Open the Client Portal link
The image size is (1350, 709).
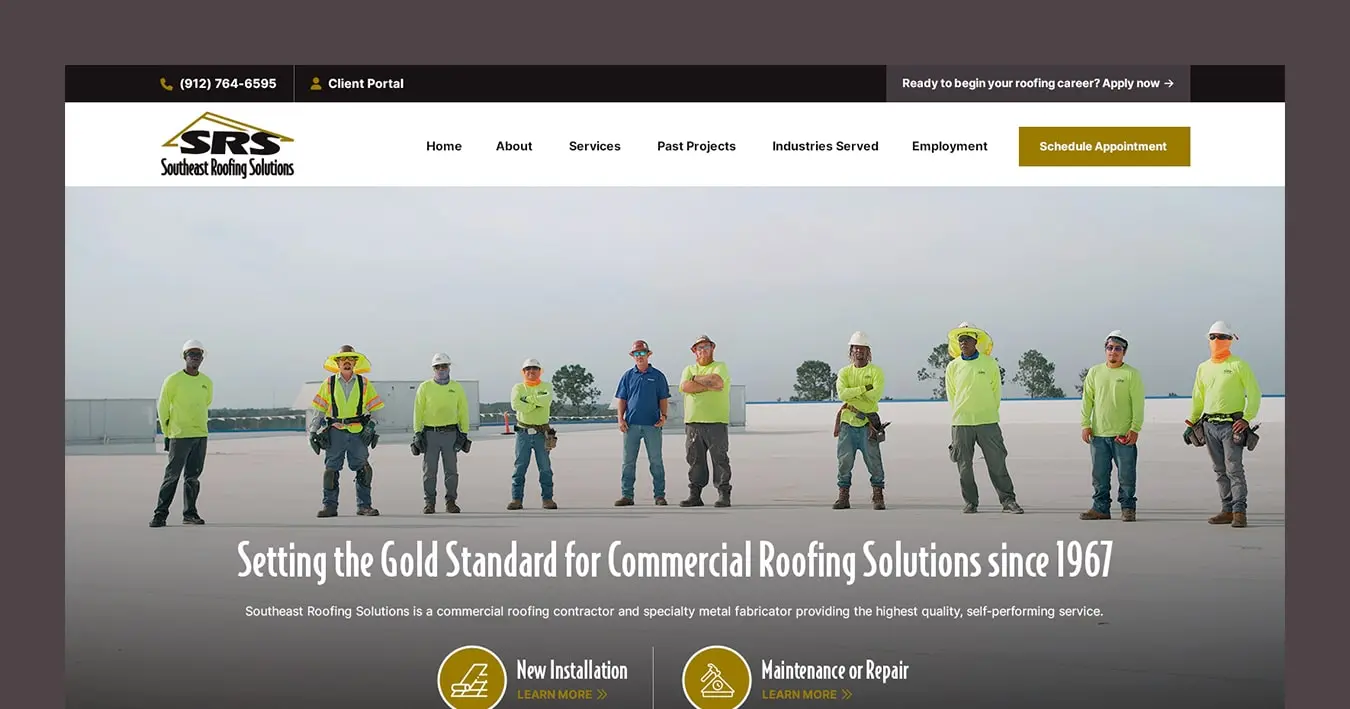coord(366,84)
